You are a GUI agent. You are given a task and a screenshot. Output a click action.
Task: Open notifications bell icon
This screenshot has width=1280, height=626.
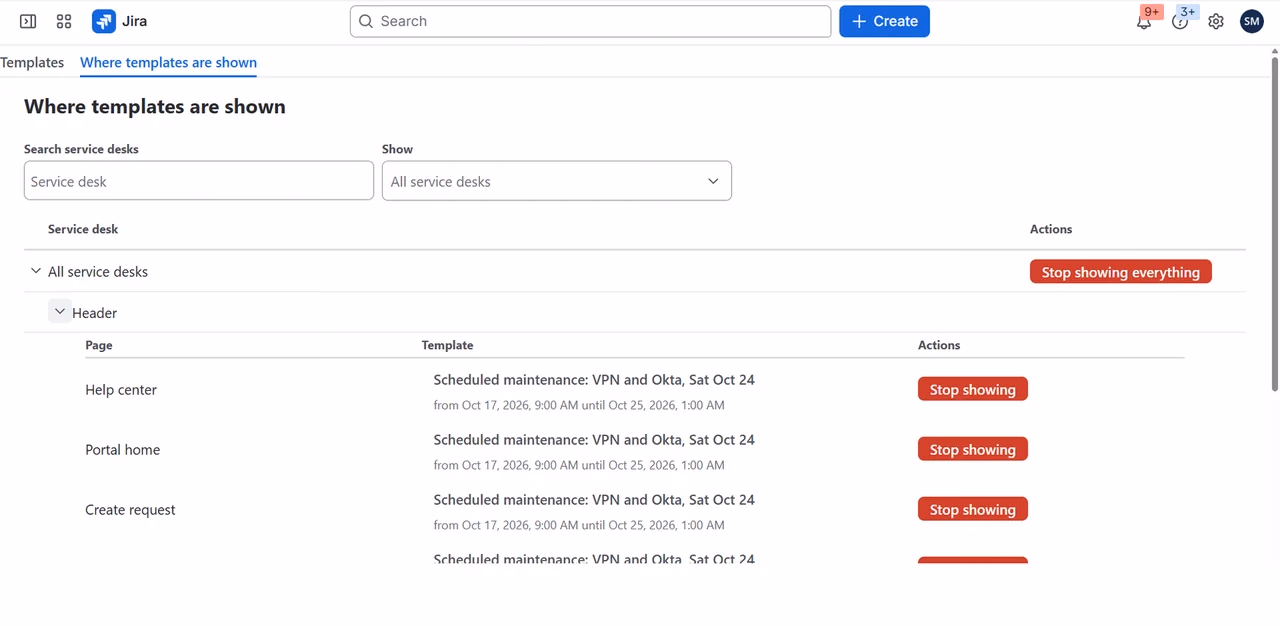click(x=1144, y=21)
